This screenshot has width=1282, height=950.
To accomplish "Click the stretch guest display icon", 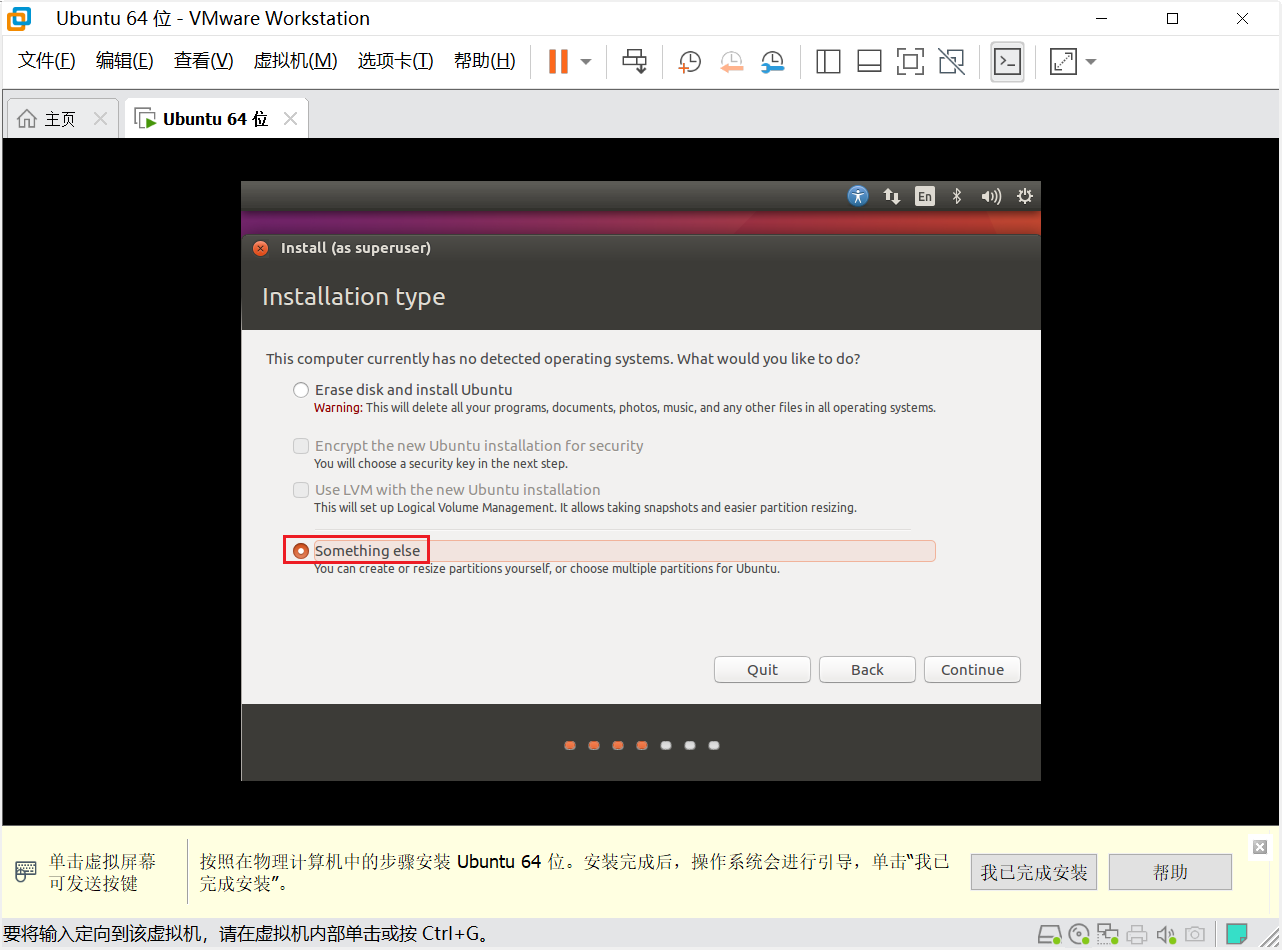I will 1063,62.
